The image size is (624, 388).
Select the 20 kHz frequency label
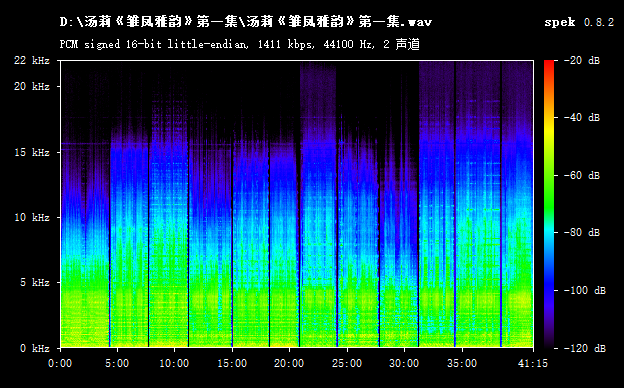click(32, 86)
